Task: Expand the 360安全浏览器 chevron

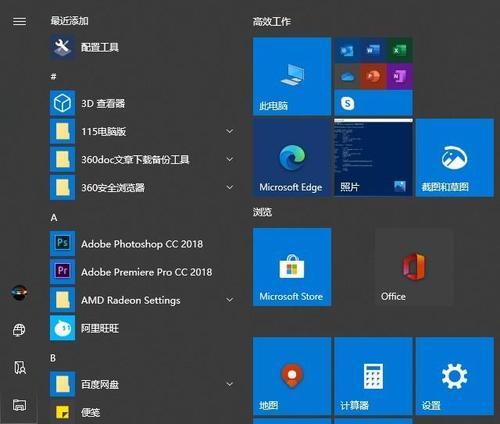Action: click(x=230, y=187)
